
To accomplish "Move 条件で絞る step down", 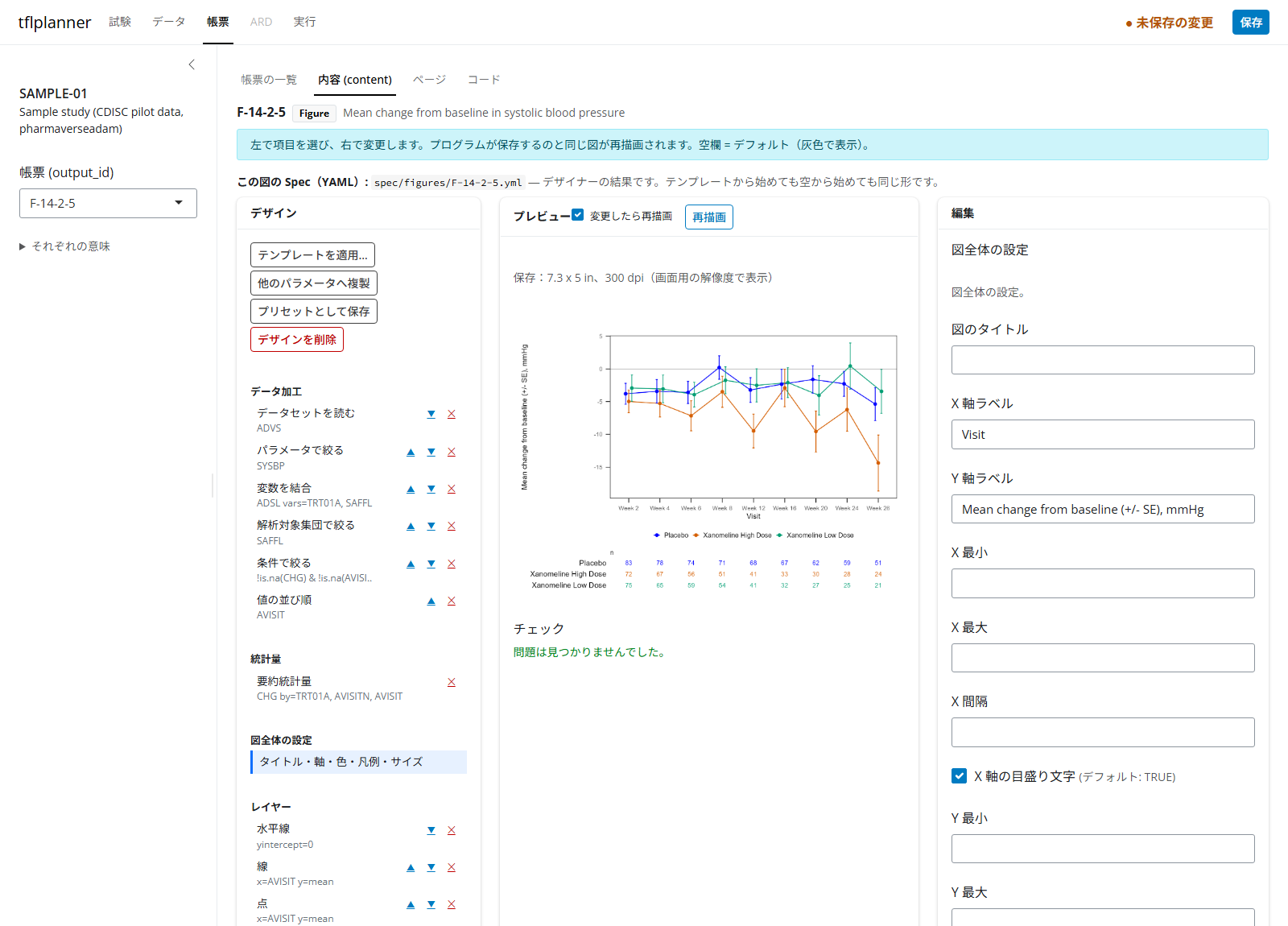I will (x=431, y=564).
